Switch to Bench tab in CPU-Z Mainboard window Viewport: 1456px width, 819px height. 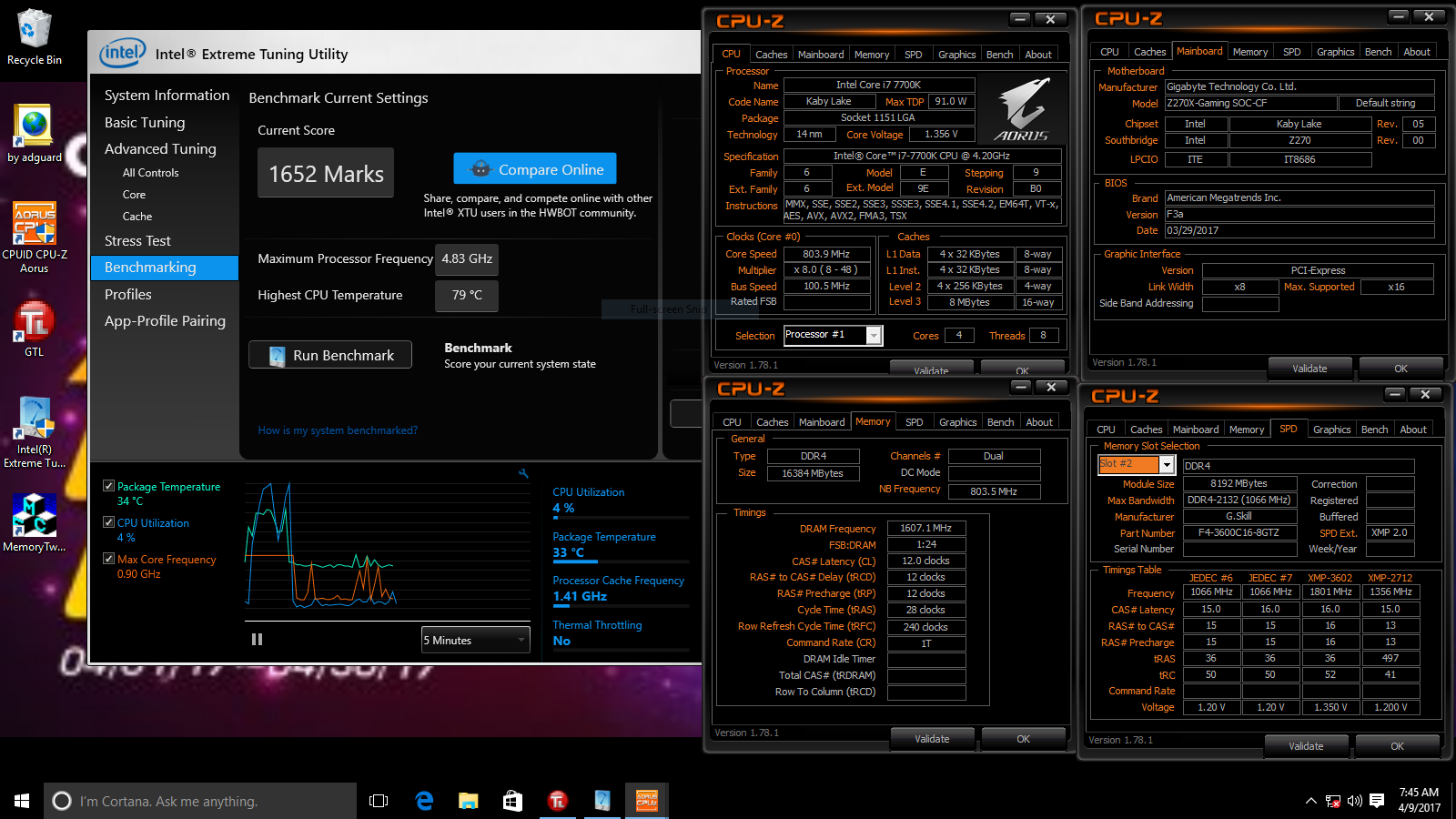click(1378, 52)
